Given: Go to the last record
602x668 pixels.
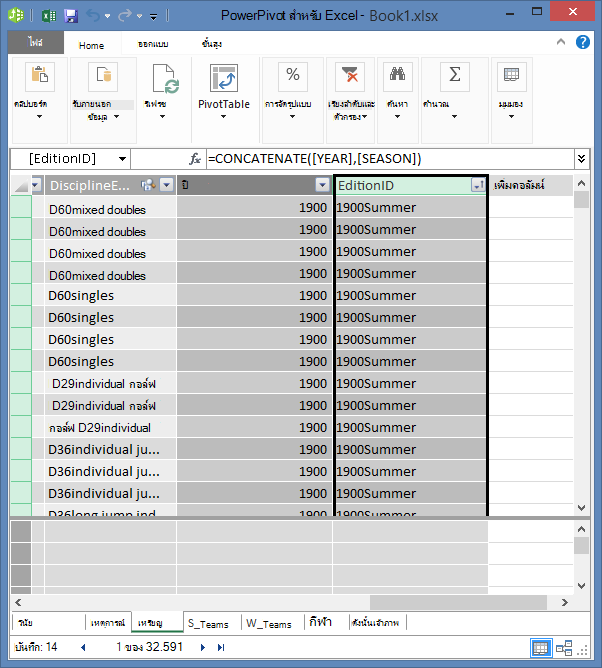Looking at the screenshot, I should [221, 648].
